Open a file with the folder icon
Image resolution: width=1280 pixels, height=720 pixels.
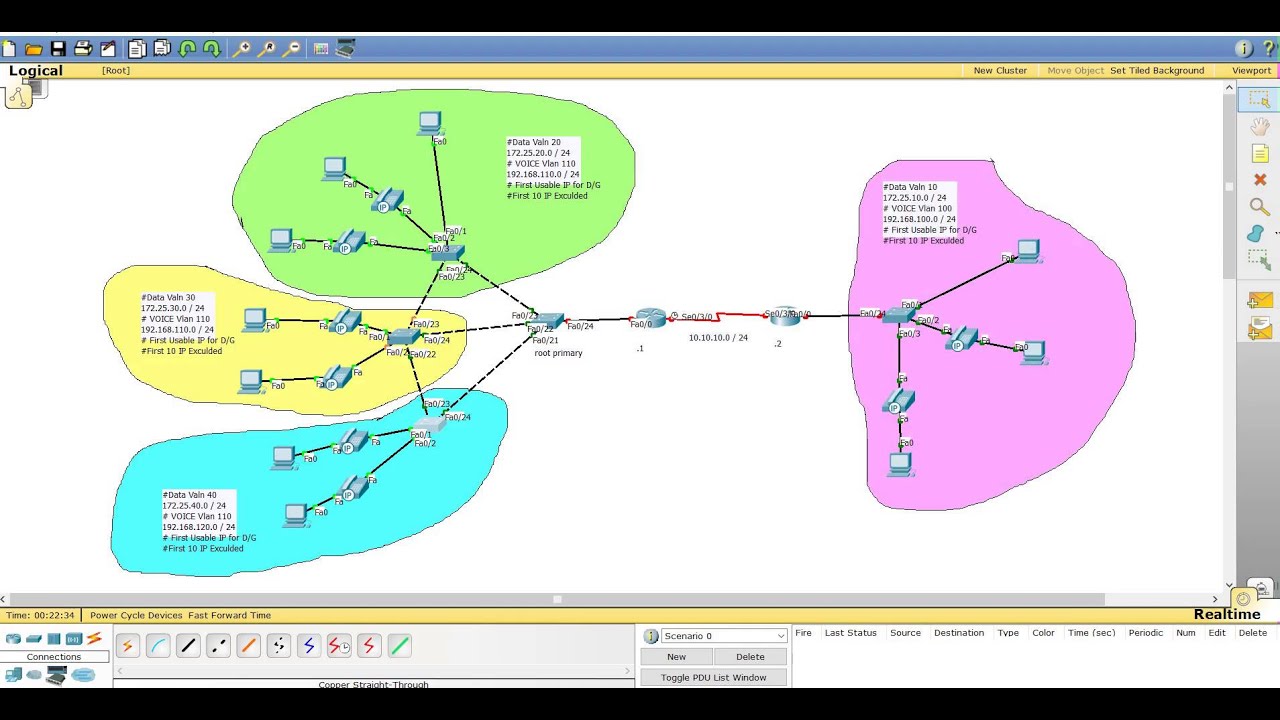33,48
